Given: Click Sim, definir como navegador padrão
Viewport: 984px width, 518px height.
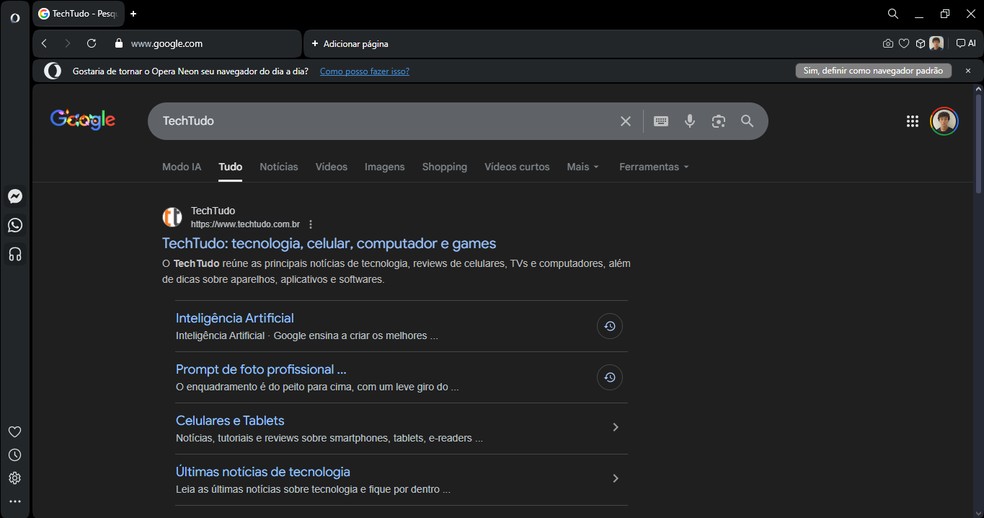Looking at the screenshot, I should (873, 71).
